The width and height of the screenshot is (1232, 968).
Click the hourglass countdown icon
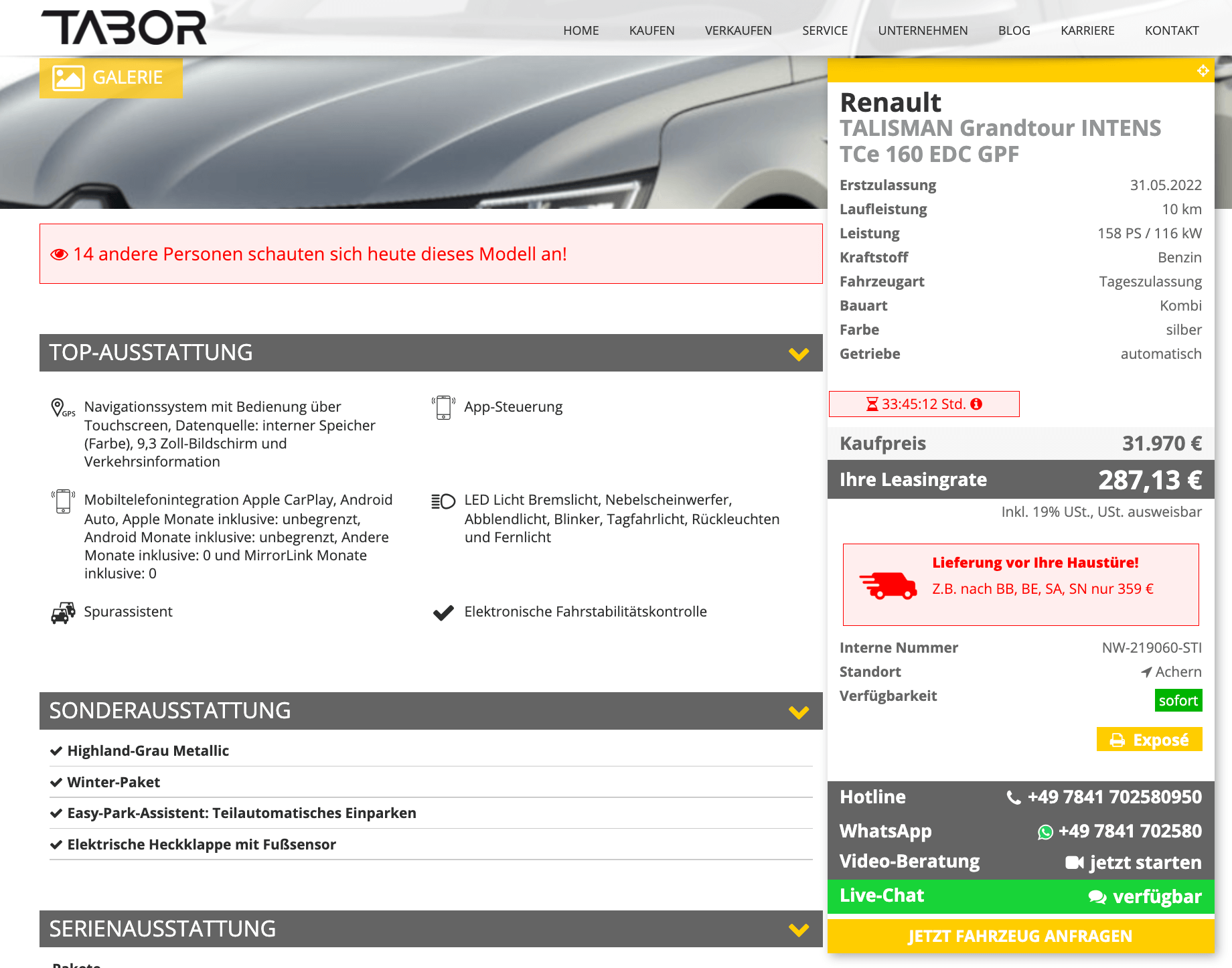[x=872, y=404]
